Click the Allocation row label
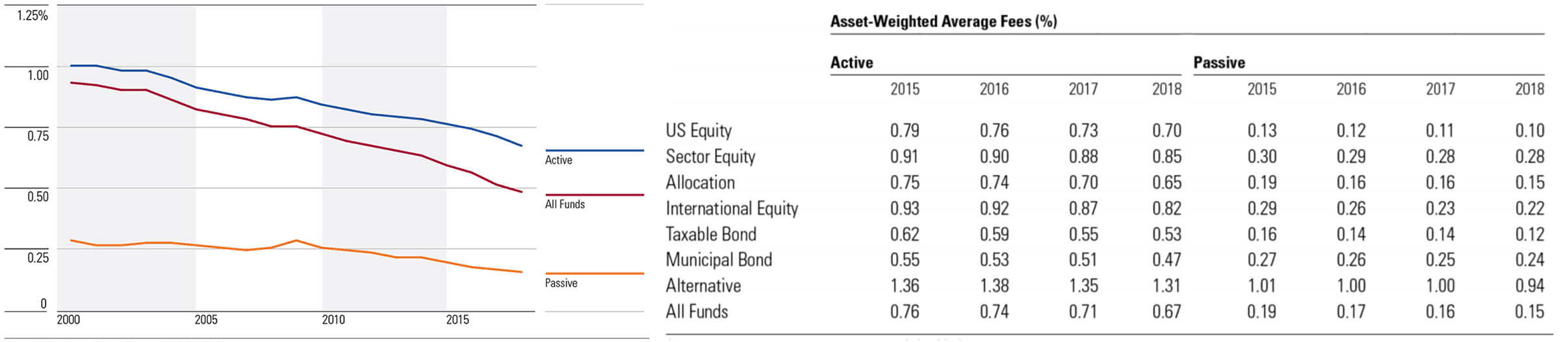This screenshot has width=1568, height=342. [x=700, y=183]
